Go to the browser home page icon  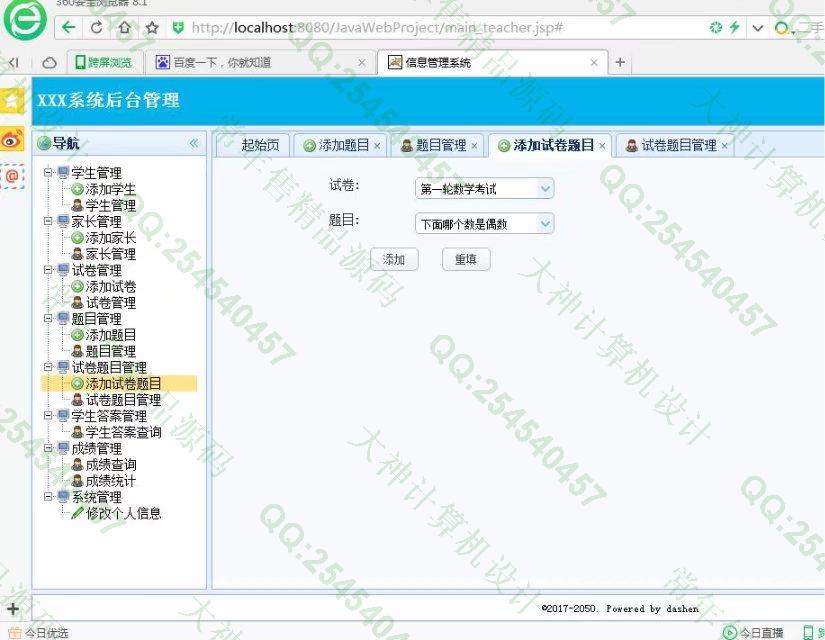point(125,27)
